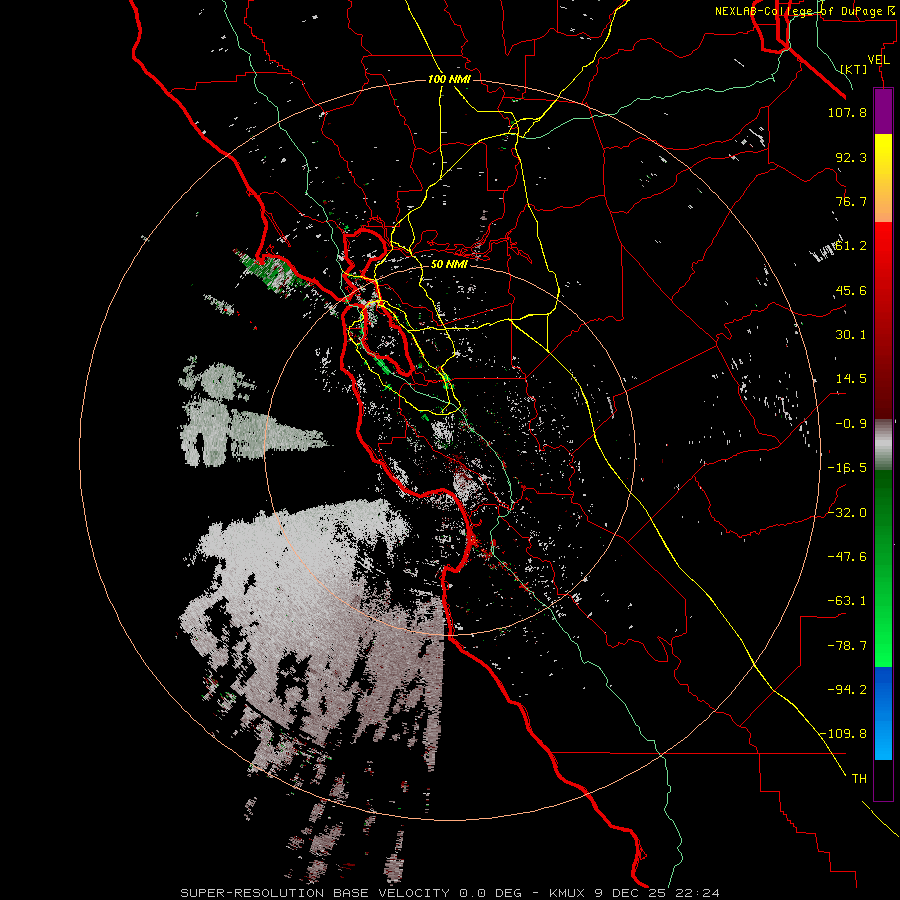
Task: Click the -32.0 legend value
Action: click(847, 513)
